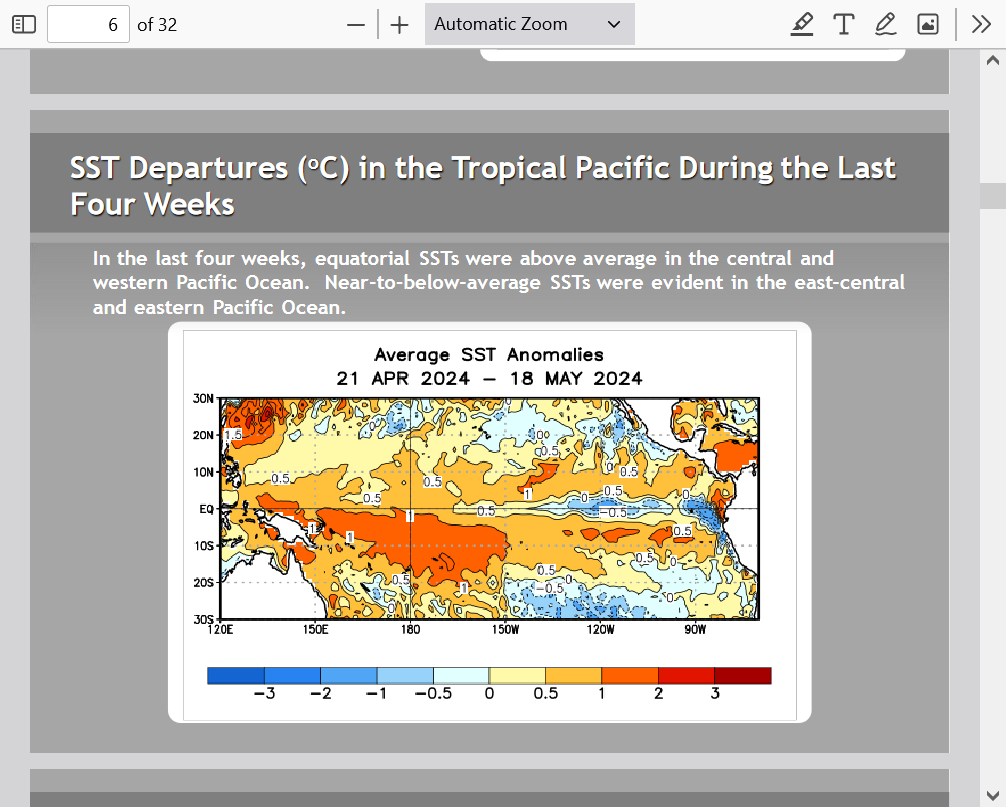The image size is (1006, 807).
Task: Click the scrollbar up arrow
Action: click(x=993, y=60)
